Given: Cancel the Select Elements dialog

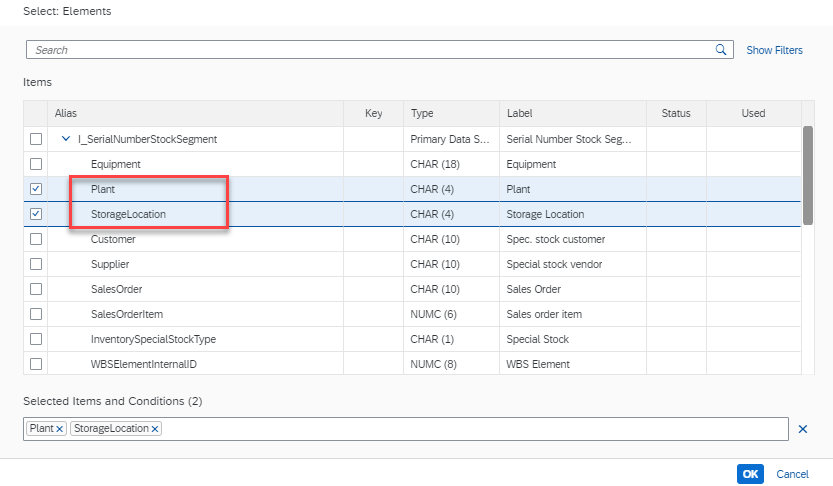Looking at the screenshot, I should point(792,474).
